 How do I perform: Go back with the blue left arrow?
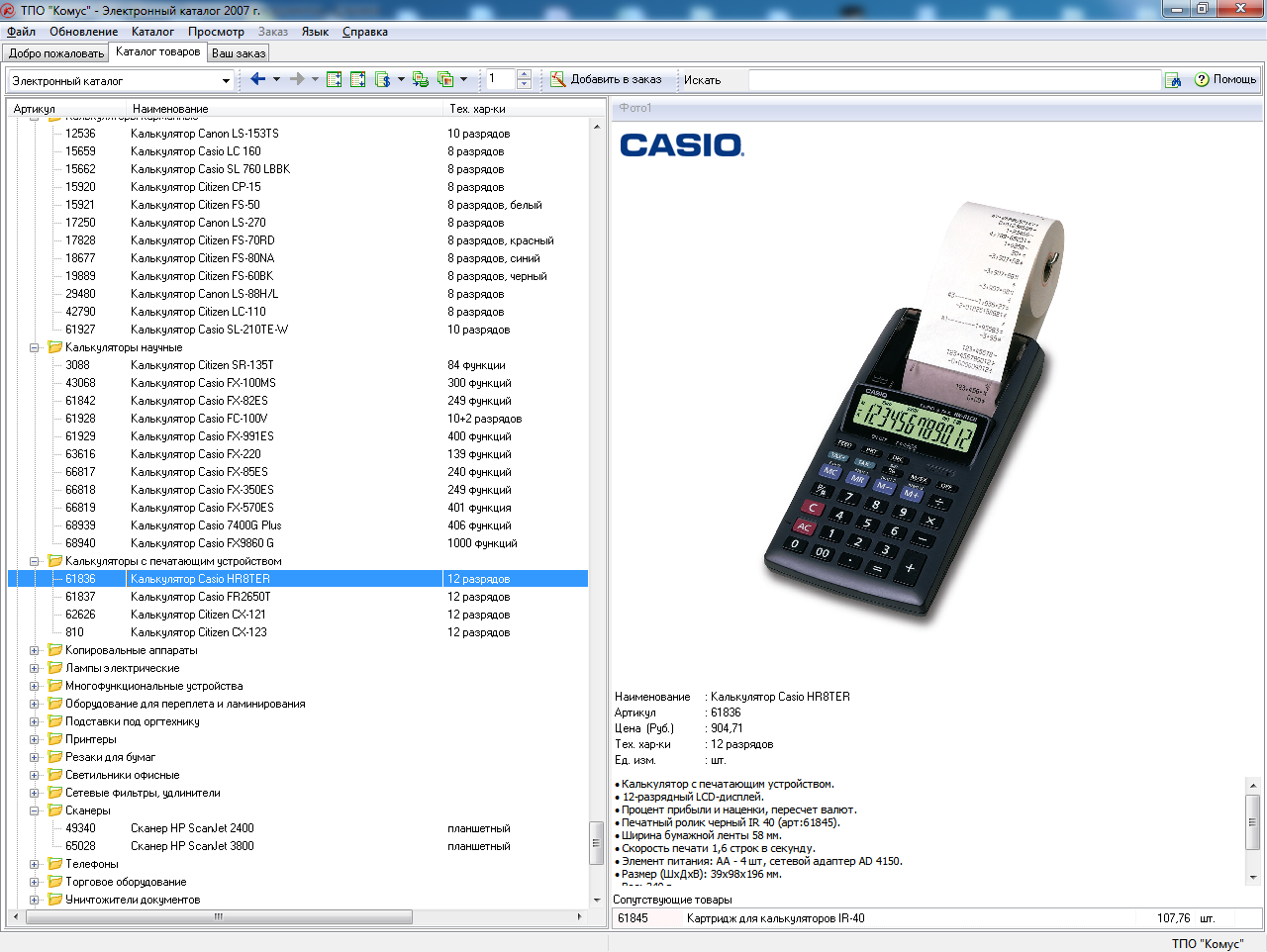(x=257, y=79)
